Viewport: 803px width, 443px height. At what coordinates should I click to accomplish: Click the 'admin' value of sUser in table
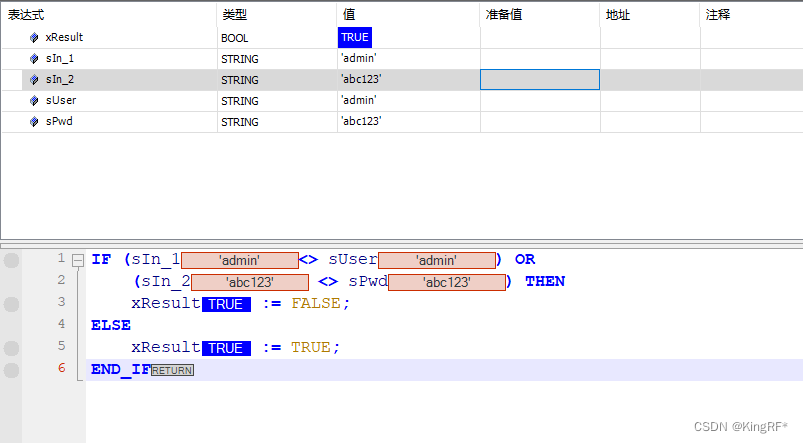359,100
